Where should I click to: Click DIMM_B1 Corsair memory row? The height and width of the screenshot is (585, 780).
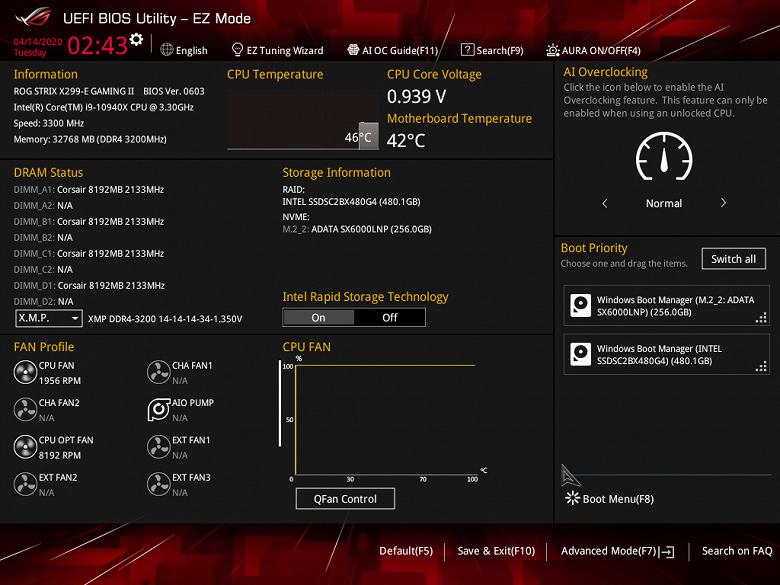click(x=89, y=221)
